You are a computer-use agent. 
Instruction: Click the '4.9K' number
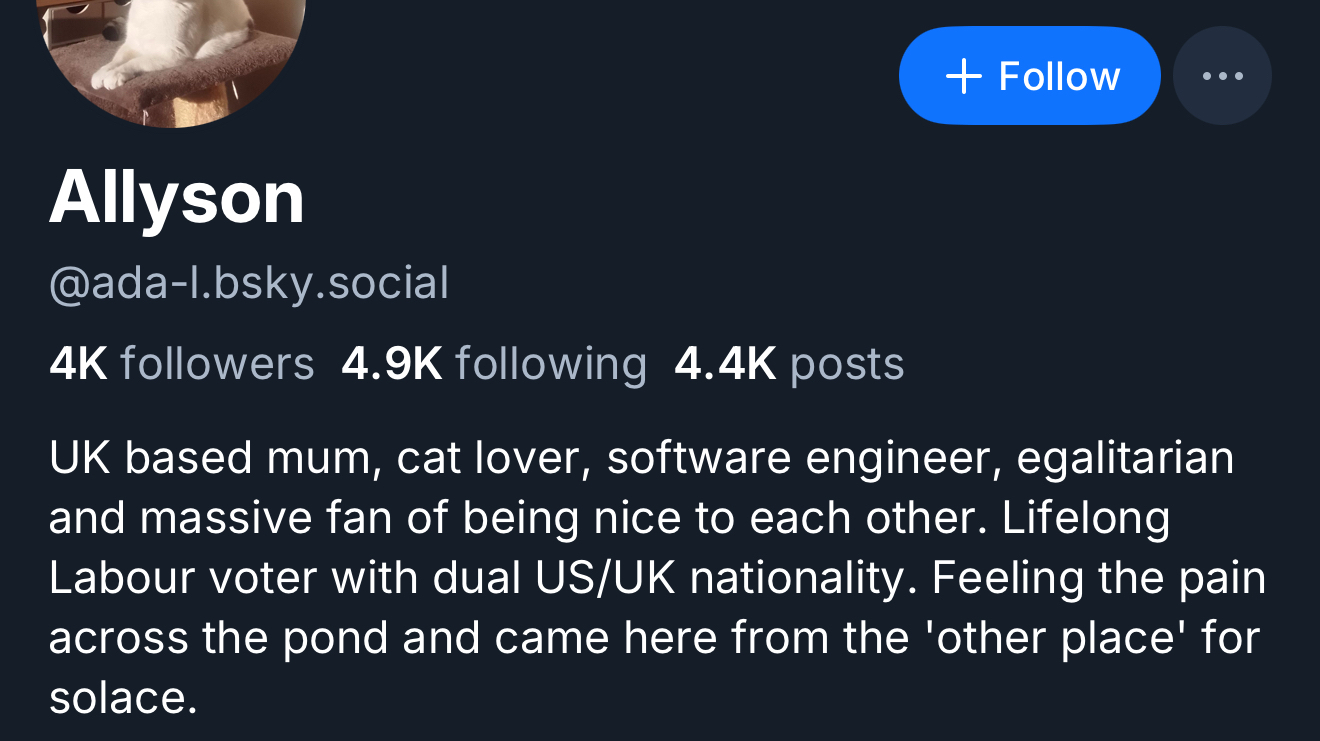[391, 364]
